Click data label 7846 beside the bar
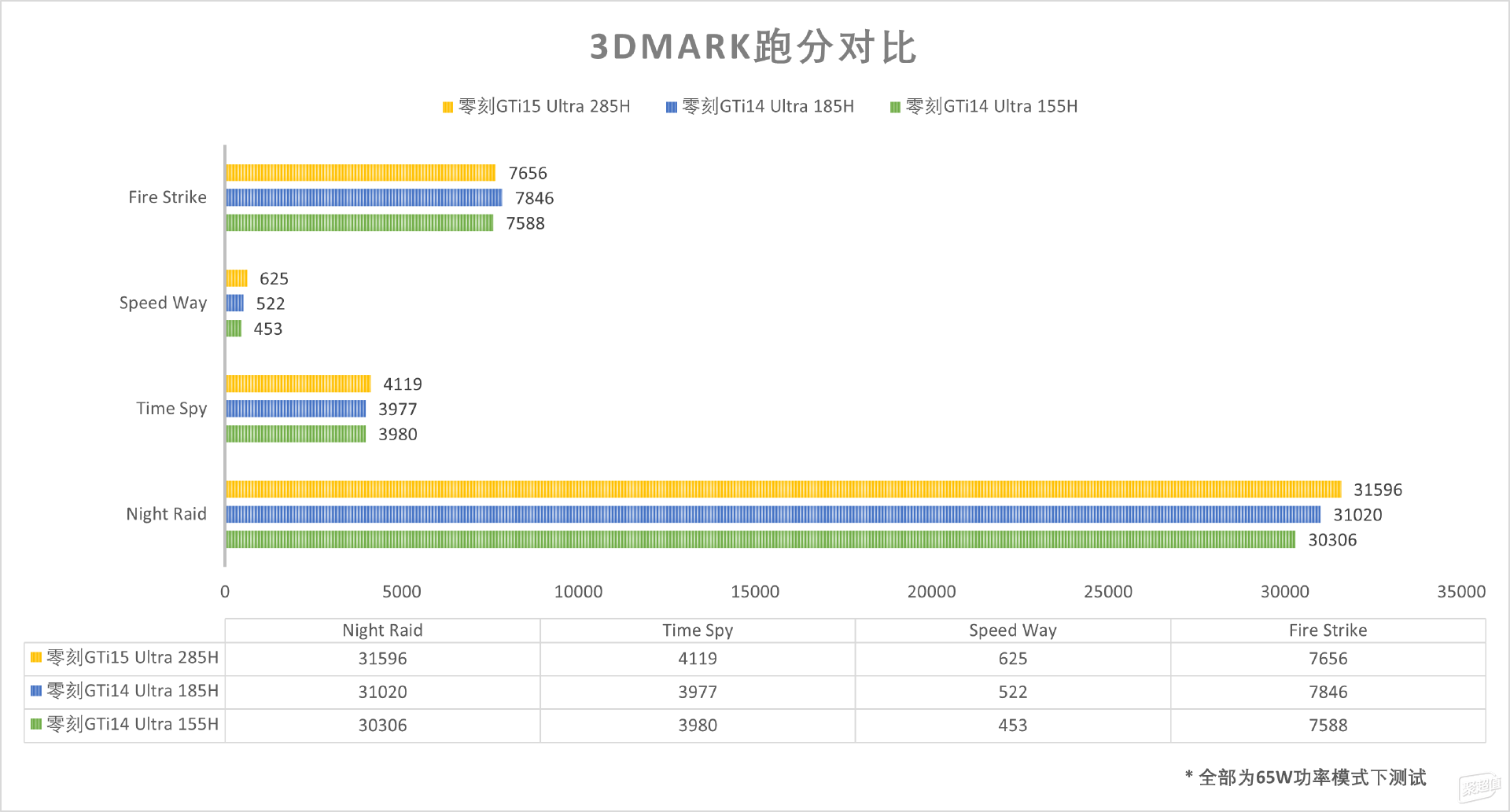Screen dimensions: 1510x812 535,199
